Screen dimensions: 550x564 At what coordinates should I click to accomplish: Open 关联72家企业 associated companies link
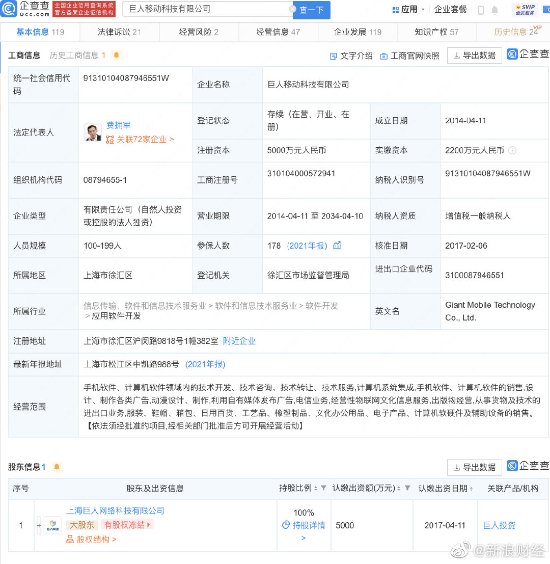[x=140, y=139]
